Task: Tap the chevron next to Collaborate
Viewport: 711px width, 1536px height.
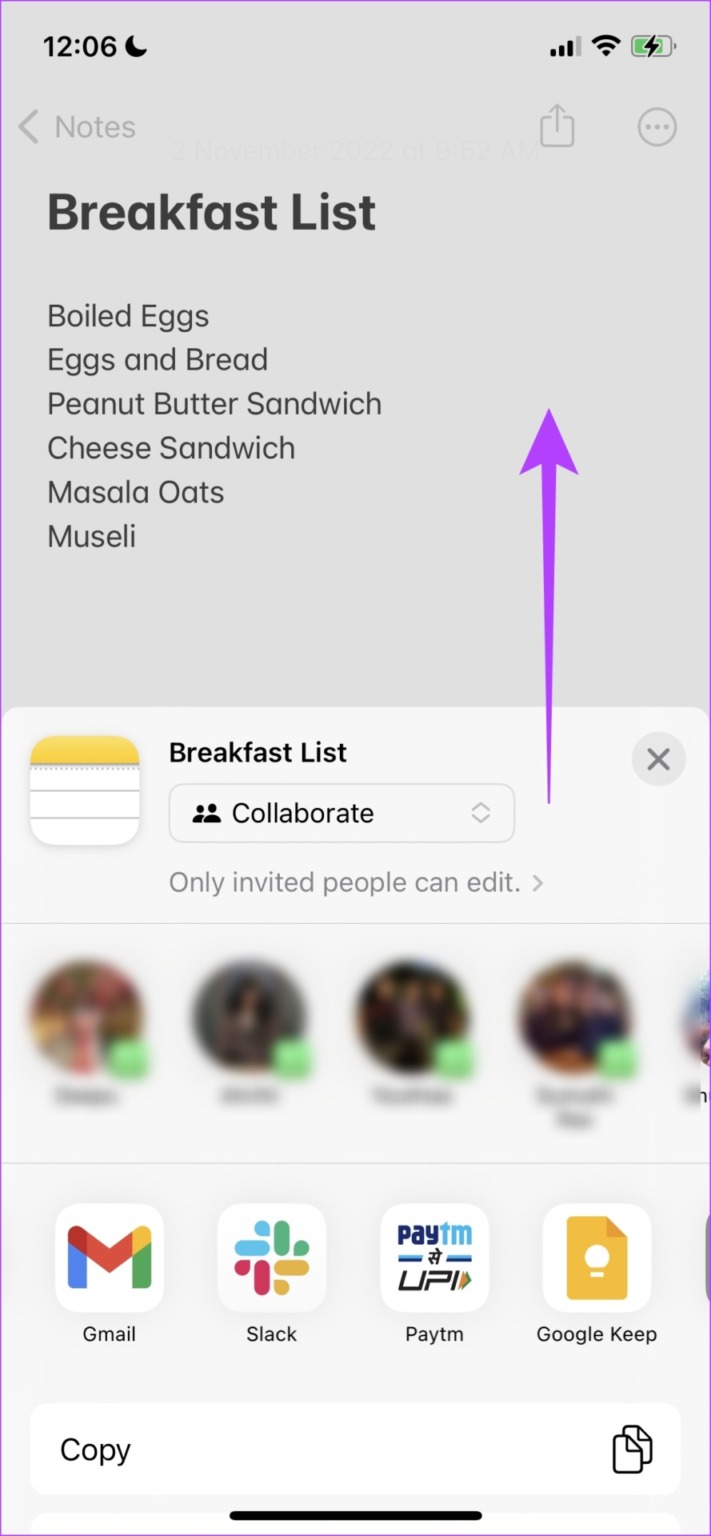Action: 480,813
